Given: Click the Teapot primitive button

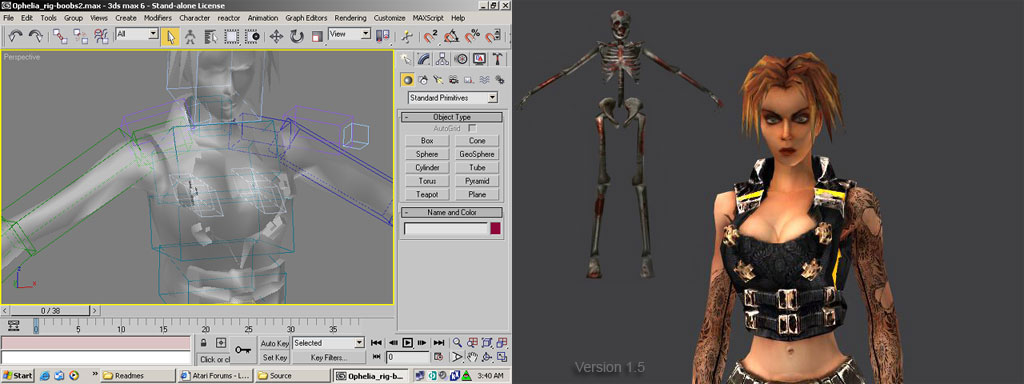Looking at the screenshot, I should (427, 195).
